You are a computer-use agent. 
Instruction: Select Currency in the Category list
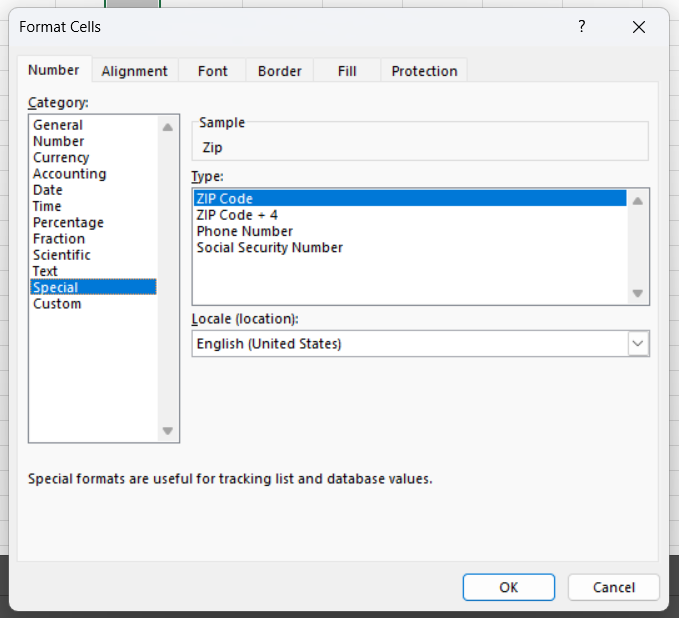pyautogui.click(x=61, y=158)
